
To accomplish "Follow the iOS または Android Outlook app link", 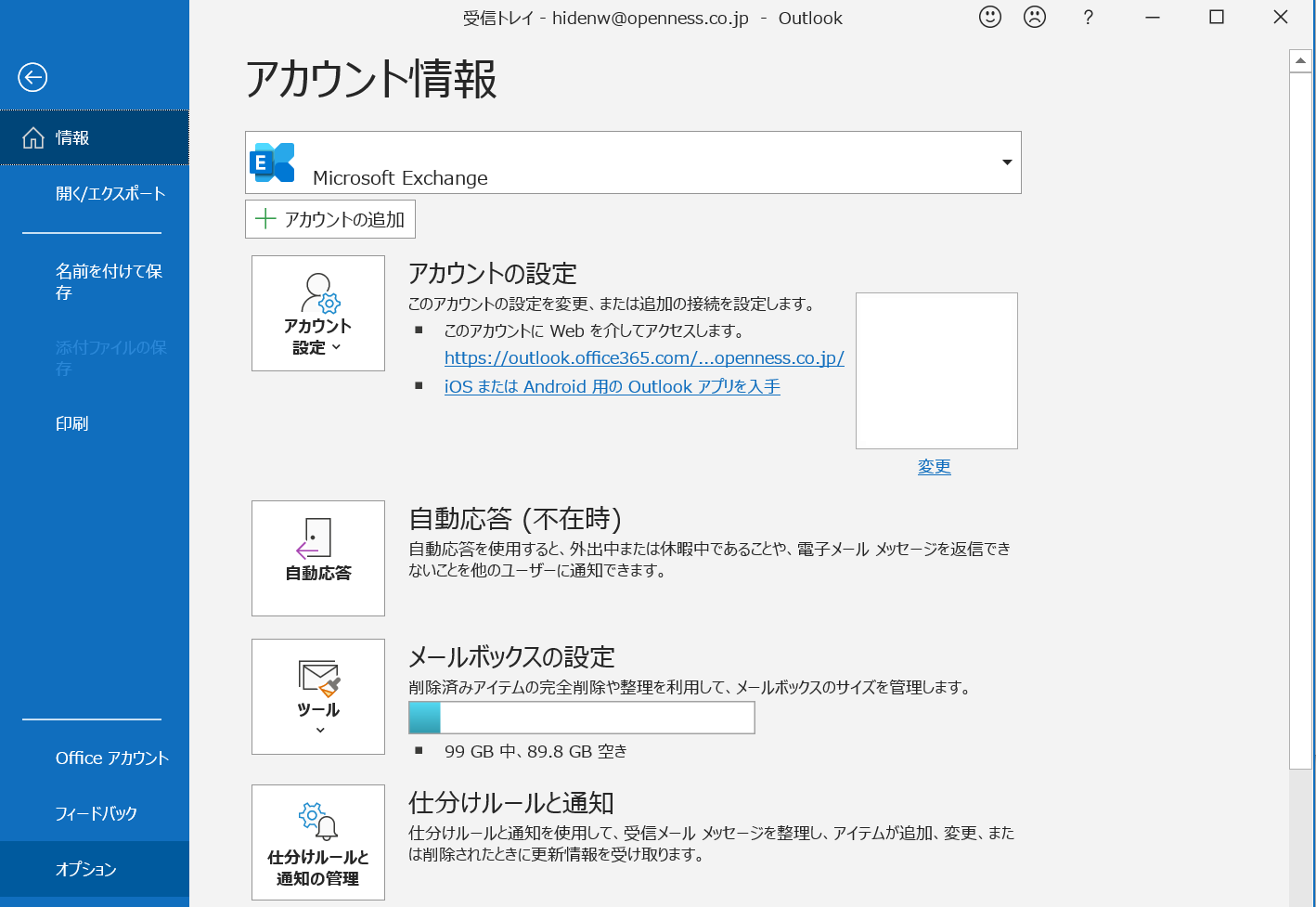I will [613, 386].
